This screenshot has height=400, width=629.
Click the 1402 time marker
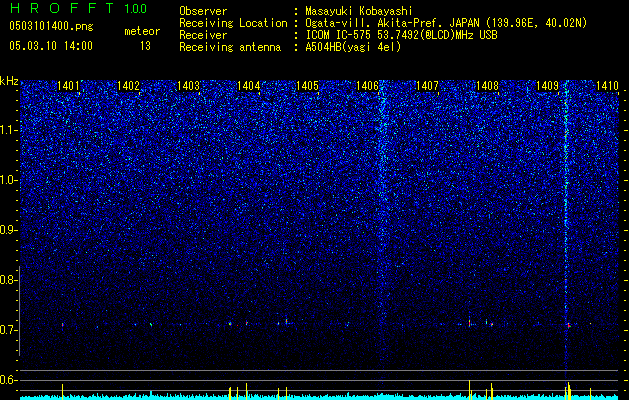(x=128, y=86)
